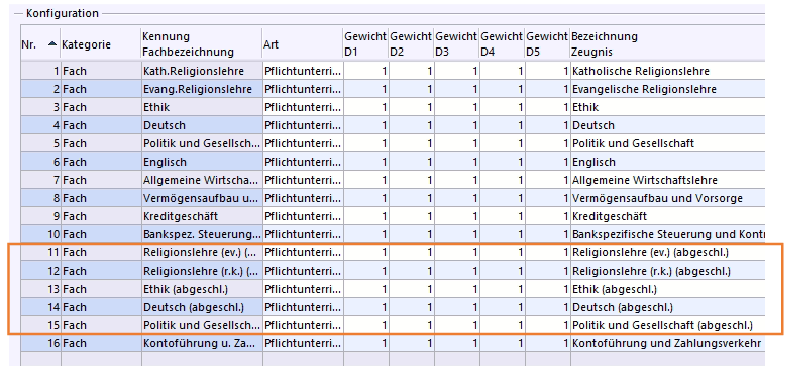The image size is (789, 373).
Task: Select the Religionslehre (ev.) Fachbezeichnung cell
Action: coord(201,253)
